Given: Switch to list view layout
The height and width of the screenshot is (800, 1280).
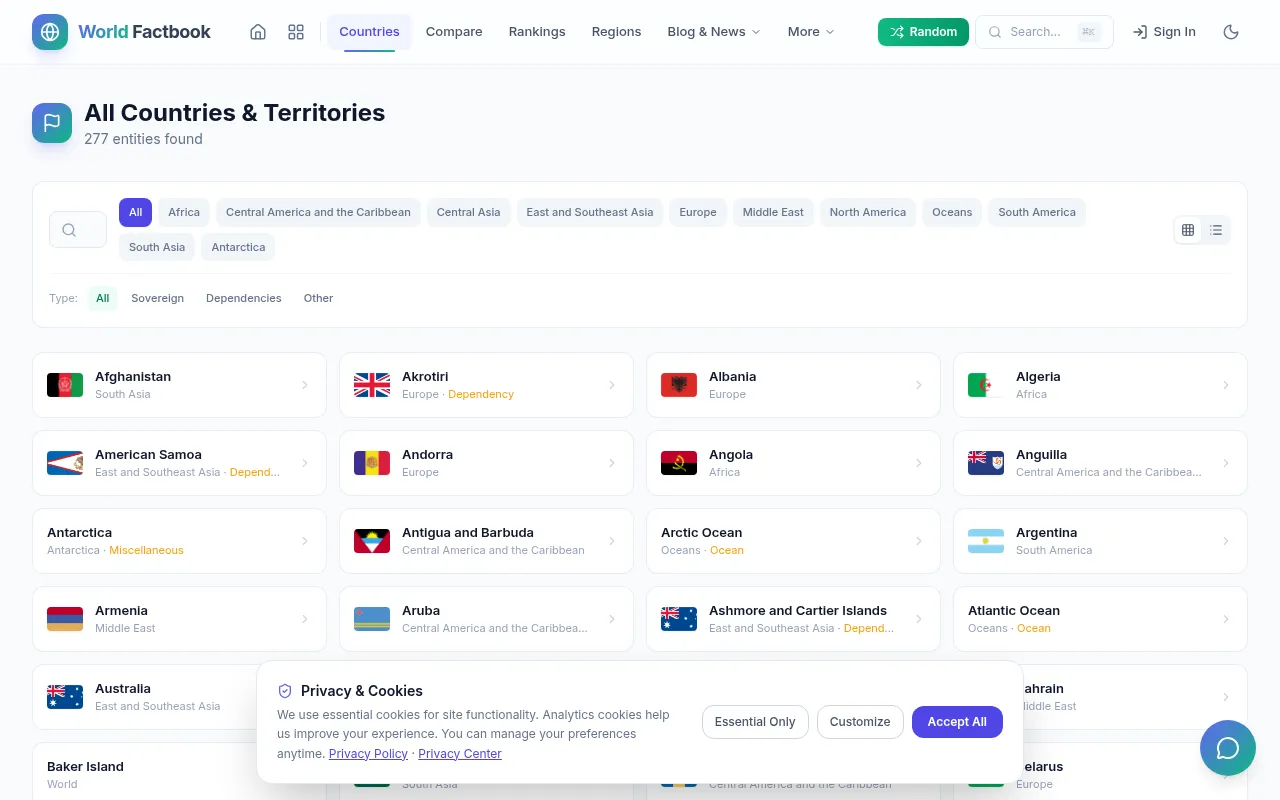Looking at the screenshot, I should [1216, 230].
